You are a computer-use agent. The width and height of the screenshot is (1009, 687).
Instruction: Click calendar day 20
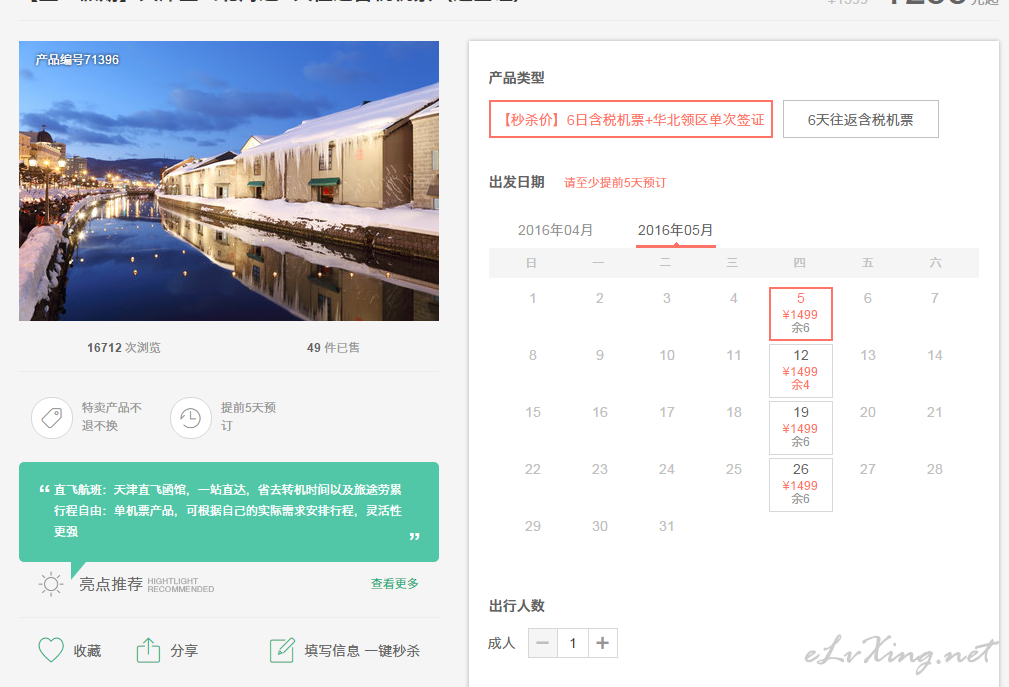[868, 412]
